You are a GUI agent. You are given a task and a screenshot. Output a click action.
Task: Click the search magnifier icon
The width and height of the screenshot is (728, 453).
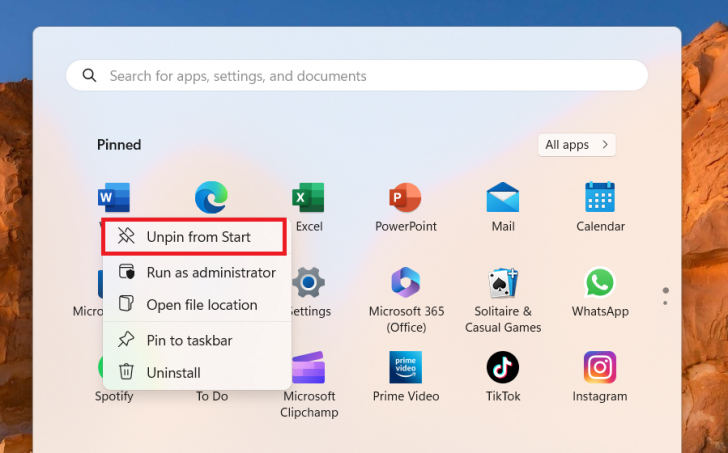pos(89,75)
